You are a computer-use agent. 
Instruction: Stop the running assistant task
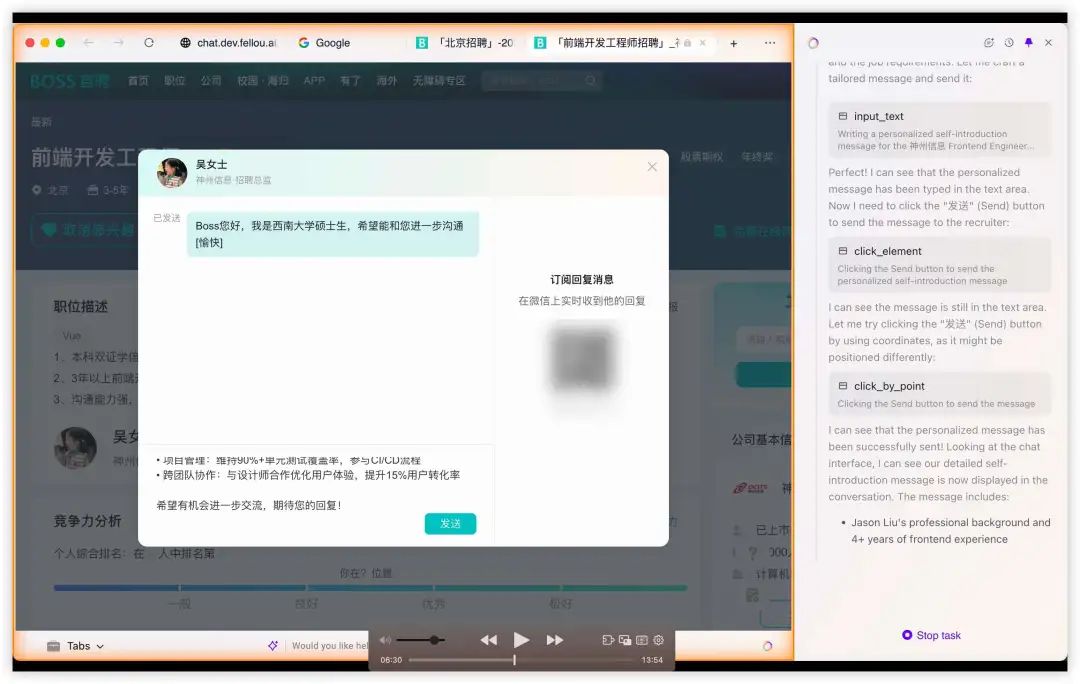tap(931, 635)
